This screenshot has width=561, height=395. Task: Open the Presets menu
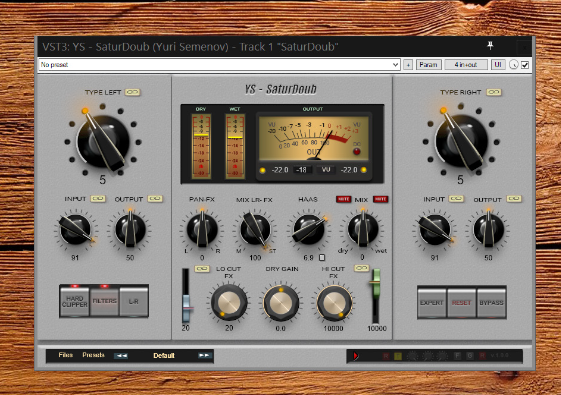click(93, 355)
